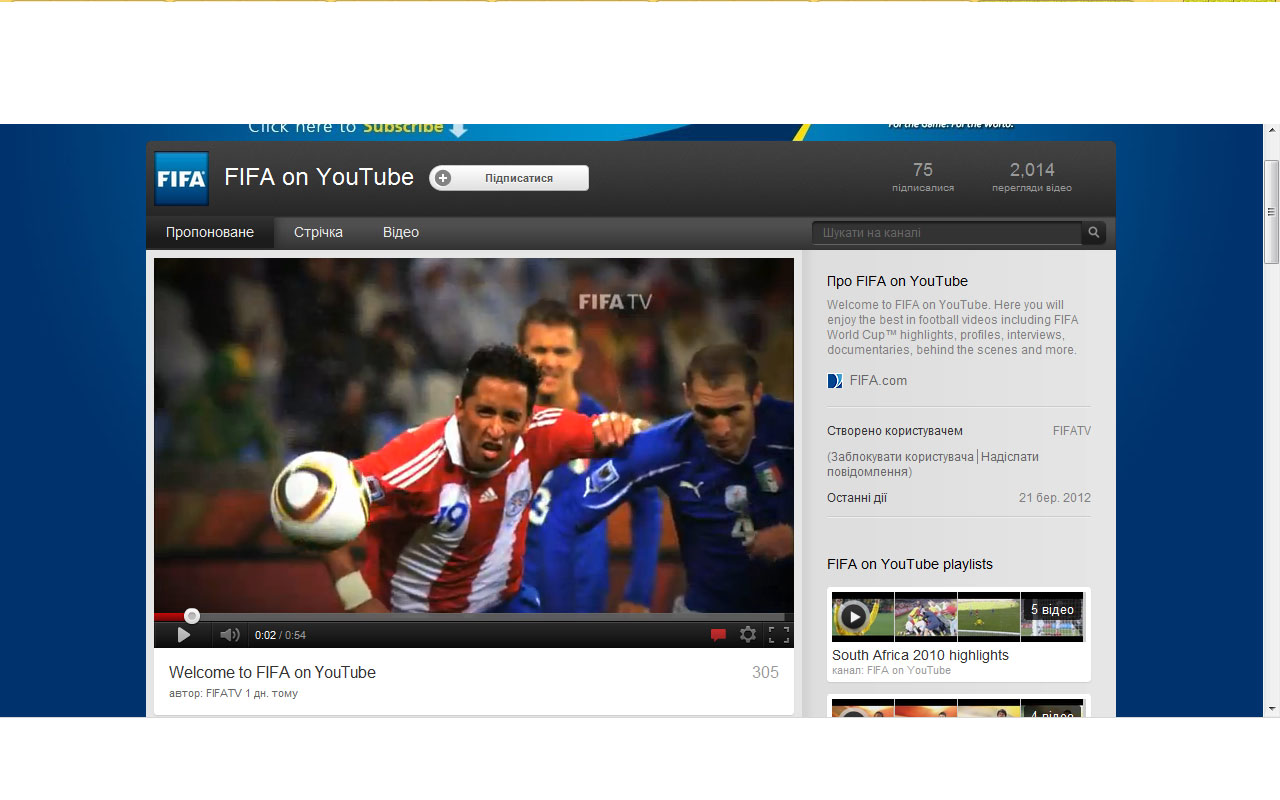This screenshot has height=800, width=1280.
Task: Focus the Шукати на каналі search field
Action: pos(946,232)
